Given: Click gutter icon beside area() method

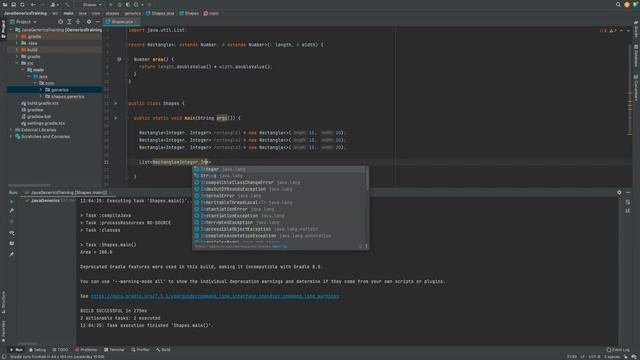Looking at the screenshot, I should (119, 59).
